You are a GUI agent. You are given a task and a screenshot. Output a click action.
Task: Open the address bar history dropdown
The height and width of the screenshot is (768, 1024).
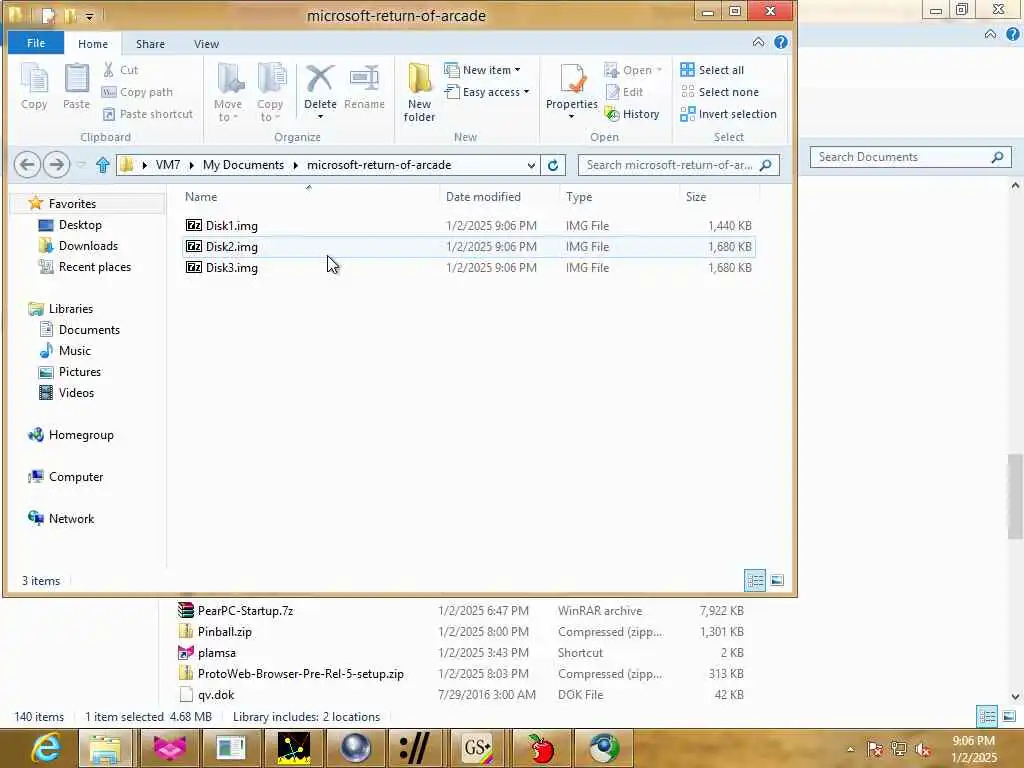click(x=531, y=165)
